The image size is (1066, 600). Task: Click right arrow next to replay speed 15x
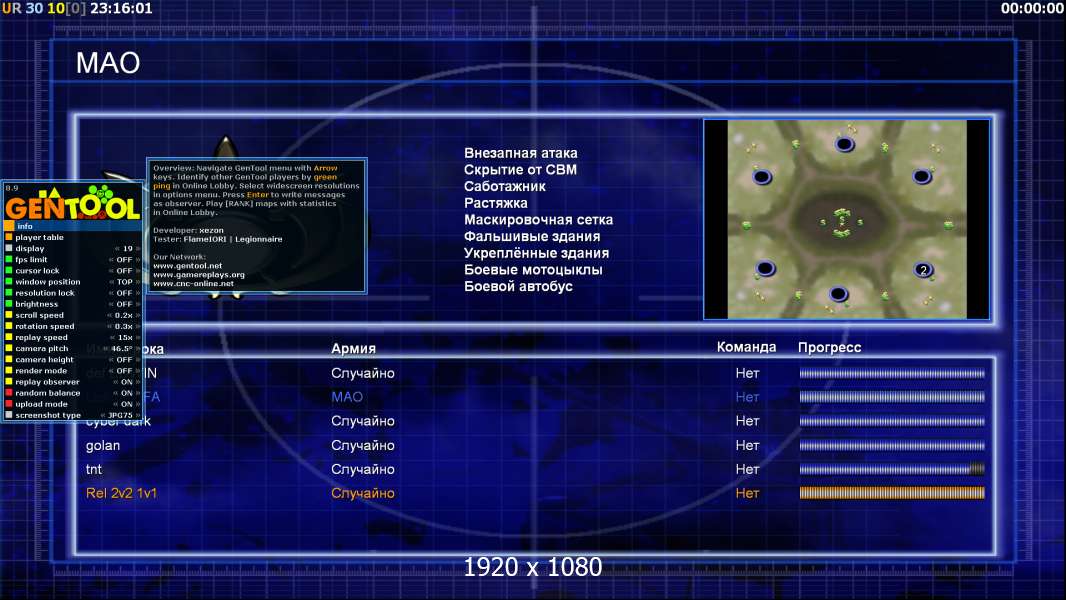[138, 337]
